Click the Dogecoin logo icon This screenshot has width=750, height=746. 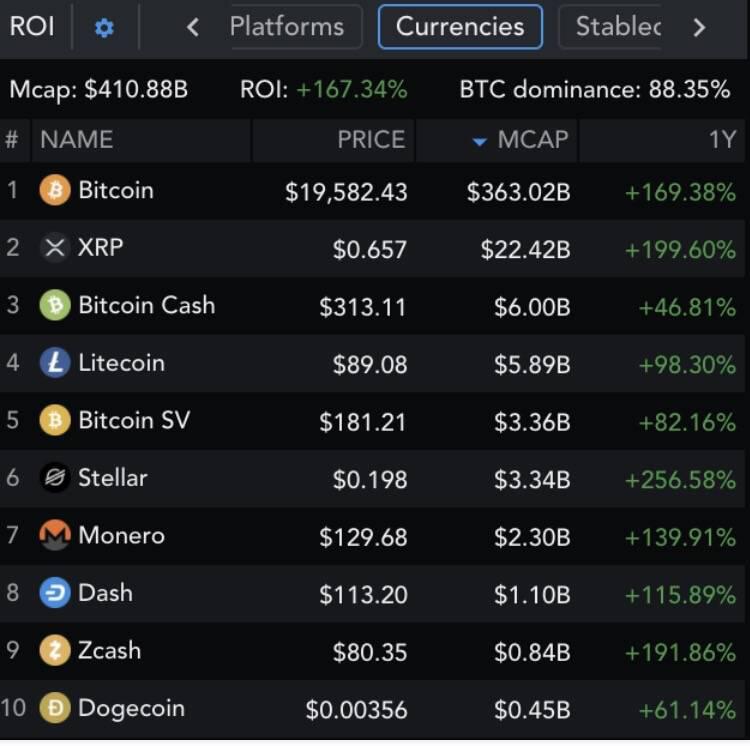55,709
